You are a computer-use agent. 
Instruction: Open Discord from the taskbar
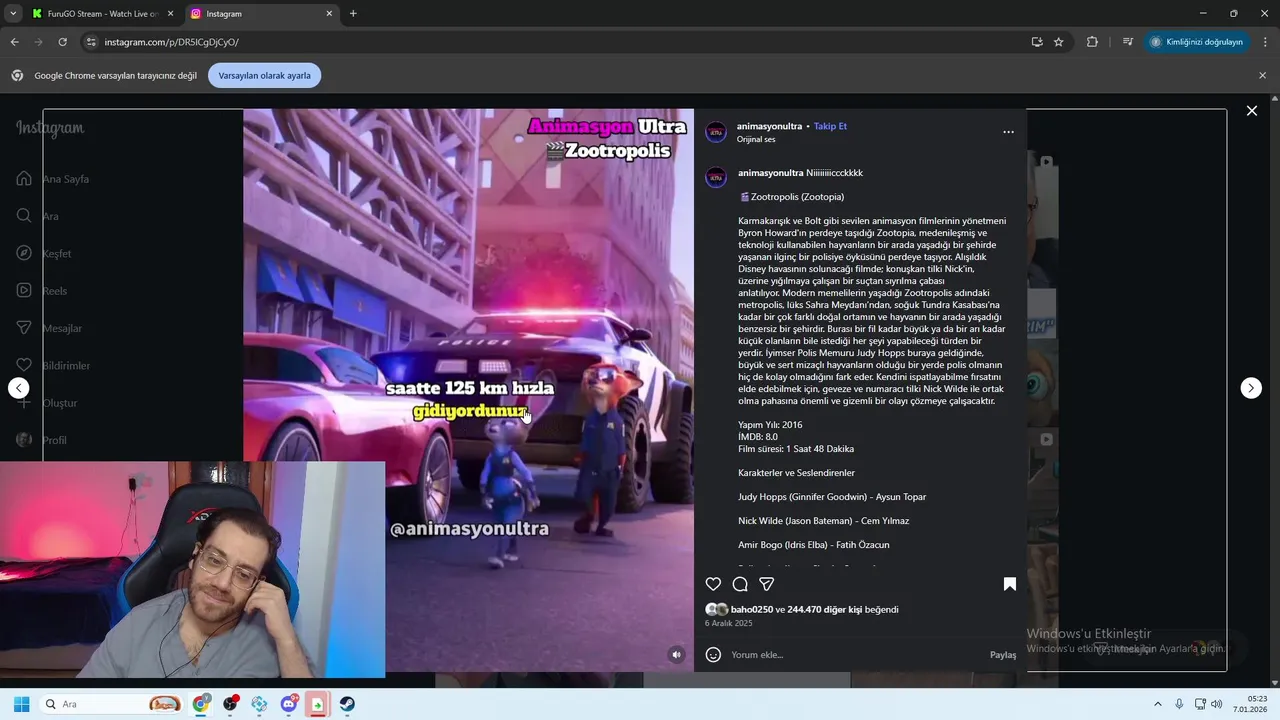289,704
